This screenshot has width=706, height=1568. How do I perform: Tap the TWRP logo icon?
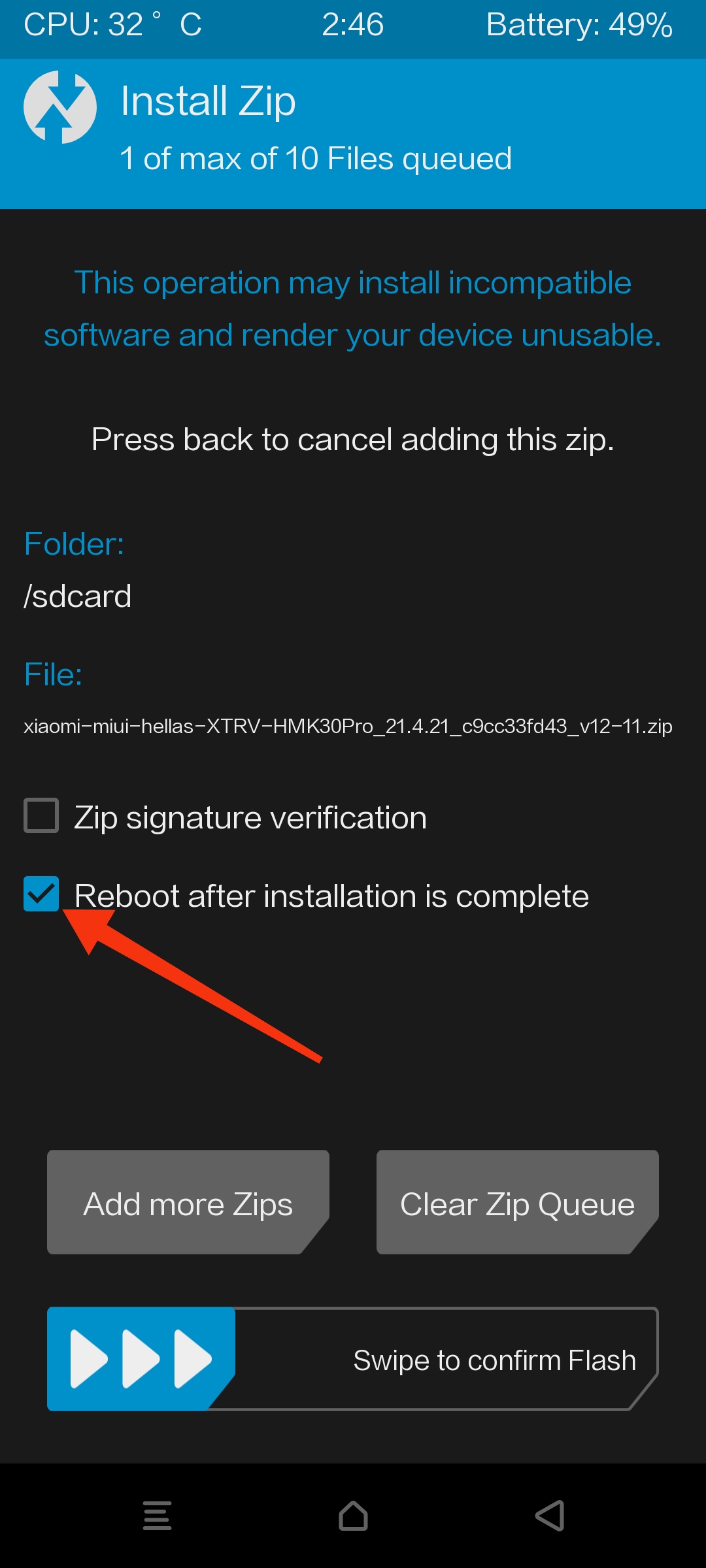[60, 107]
